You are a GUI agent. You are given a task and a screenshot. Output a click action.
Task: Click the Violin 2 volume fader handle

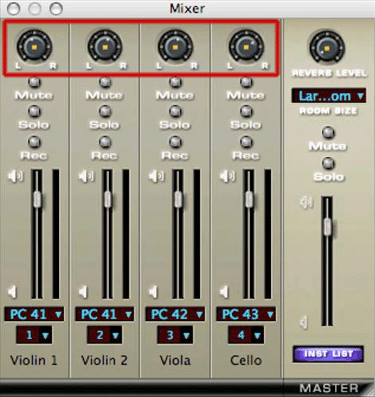click(107, 199)
